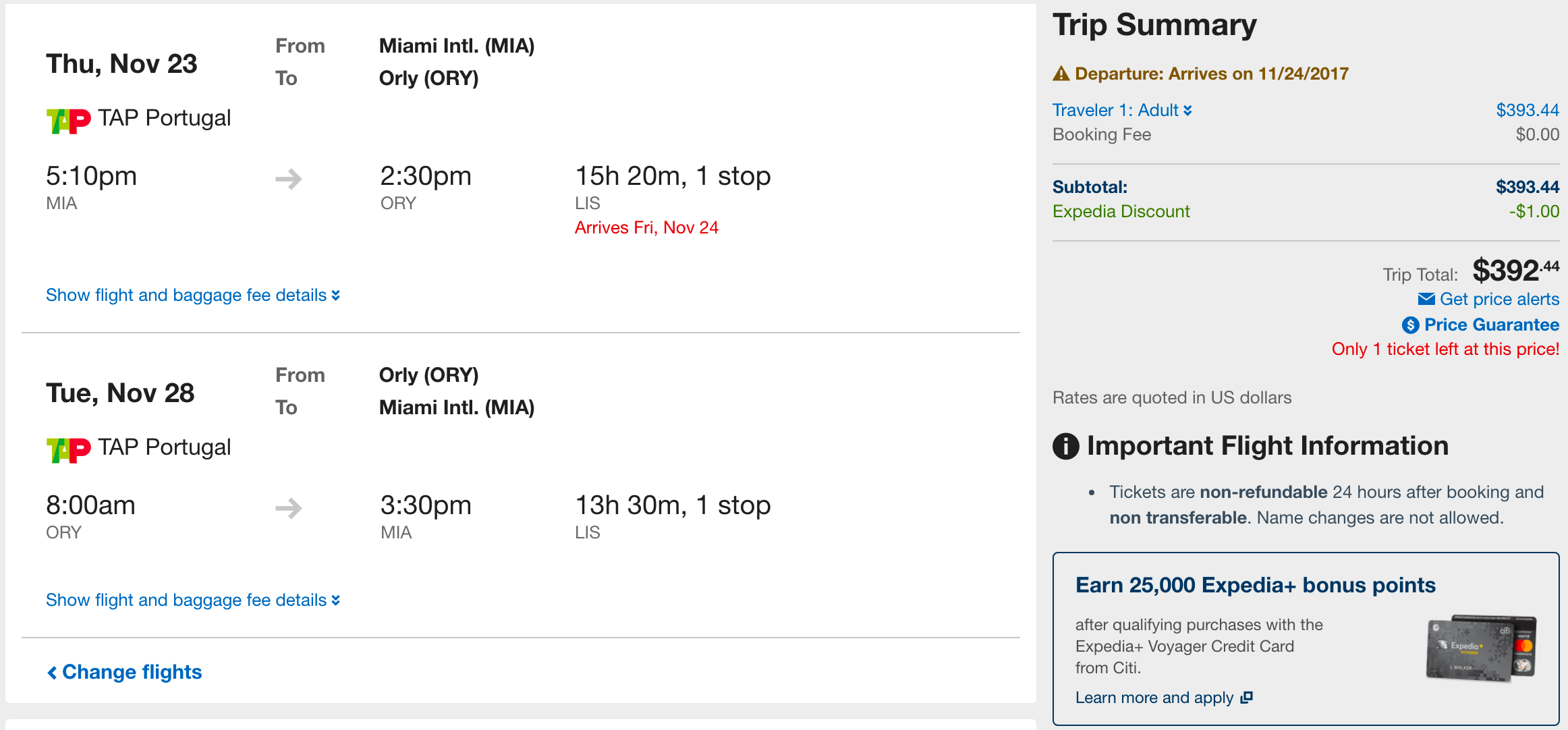The width and height of the screenshot is (1568, 730).
Task: Click the Price Guarantee dollar icon
Action: (1410, 325)
